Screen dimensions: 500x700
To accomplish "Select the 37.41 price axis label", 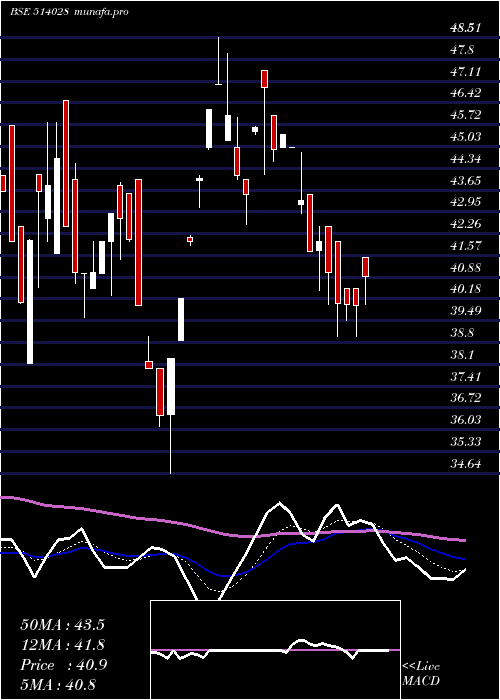I will coord(466,376).
